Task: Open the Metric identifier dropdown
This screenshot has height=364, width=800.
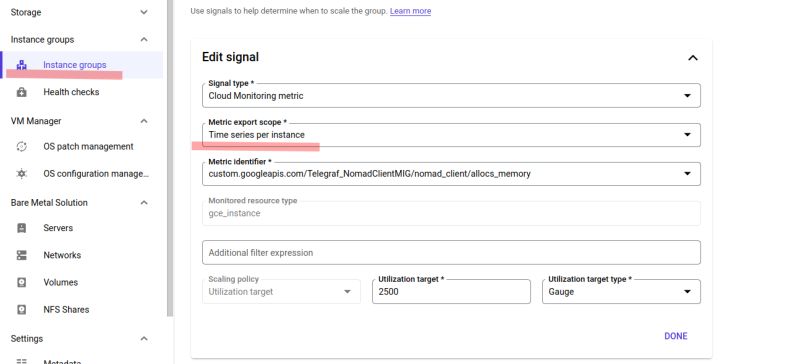Action: pyautogui.click(x=451, y=174)
